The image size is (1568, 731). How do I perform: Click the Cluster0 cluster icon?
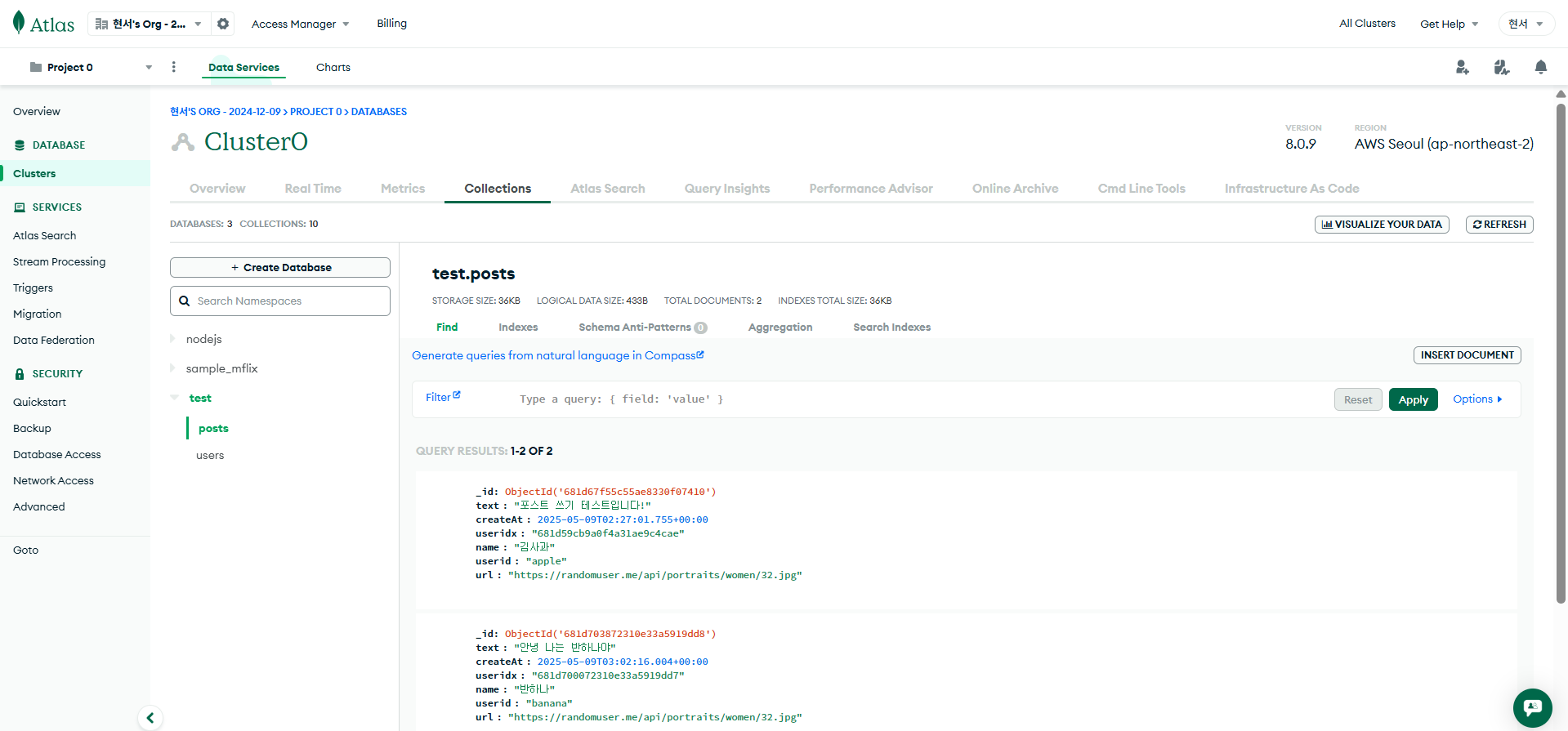(x=183, y=142)
